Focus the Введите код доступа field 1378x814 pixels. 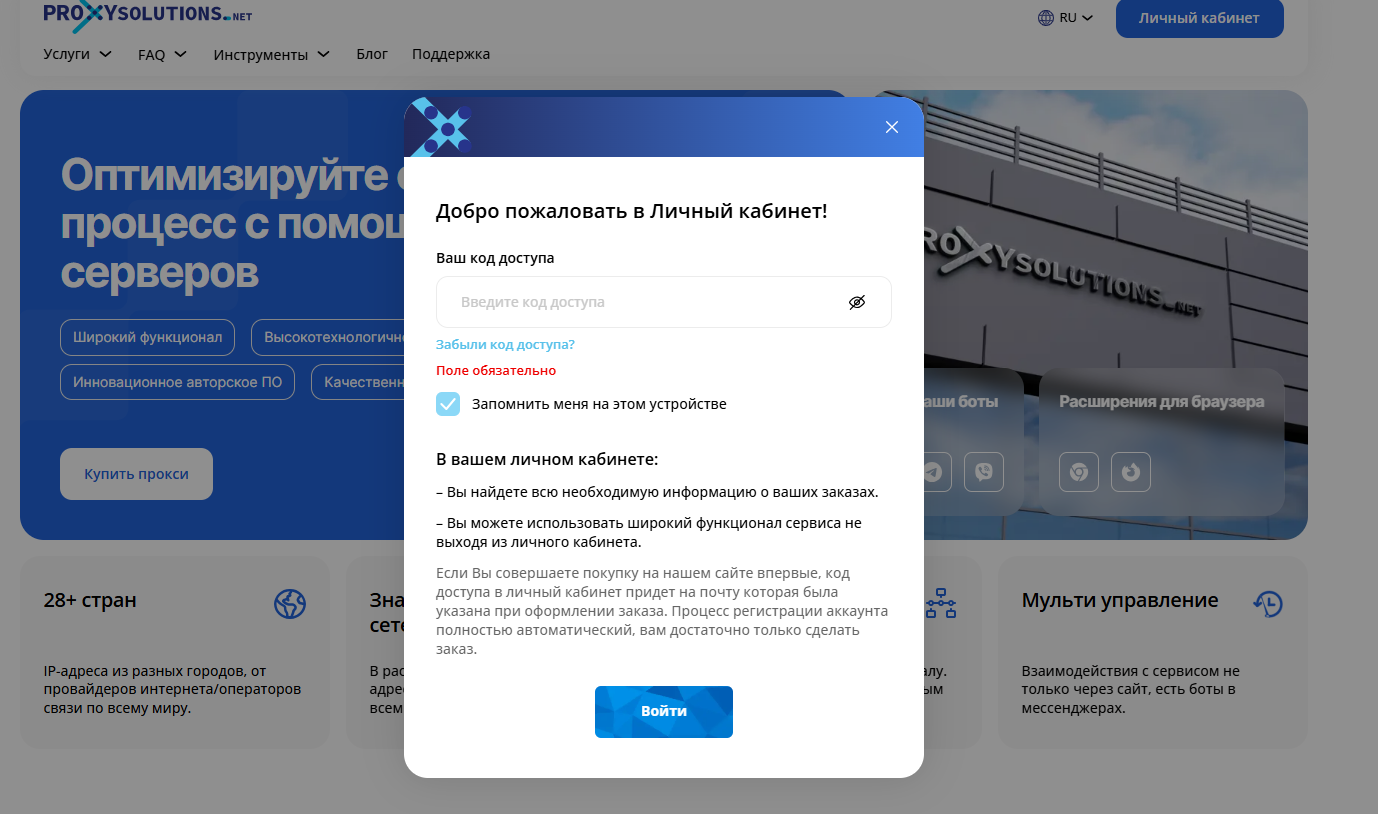point(664,302)
